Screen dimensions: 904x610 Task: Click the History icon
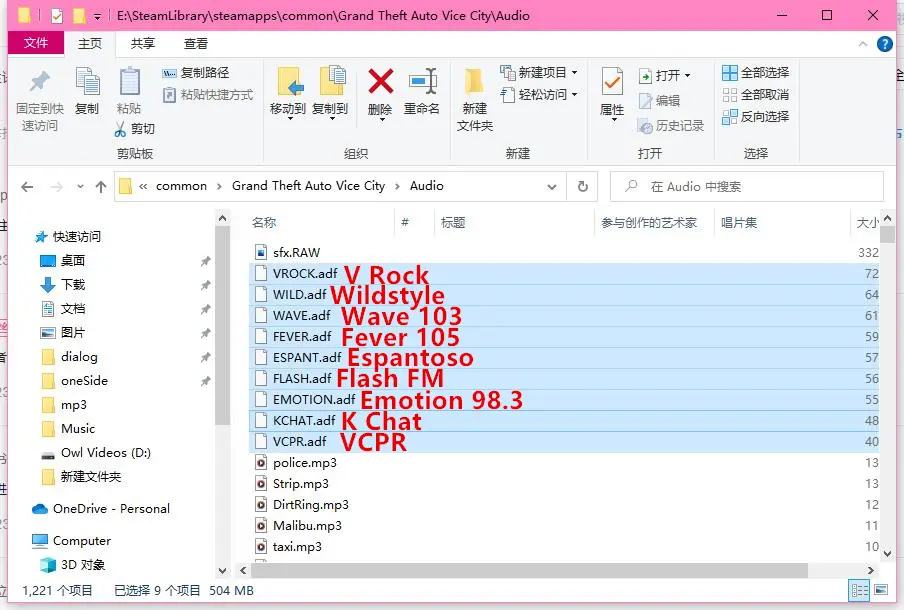[645, 126]
